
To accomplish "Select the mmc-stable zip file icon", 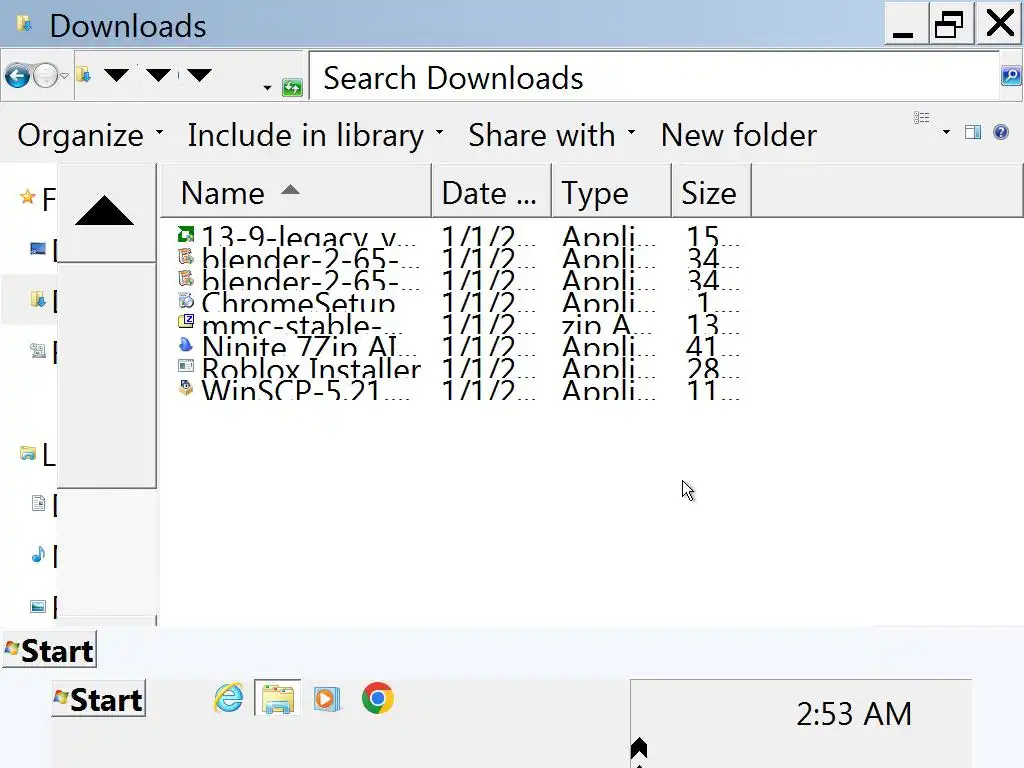I will (x=186, y=321).
